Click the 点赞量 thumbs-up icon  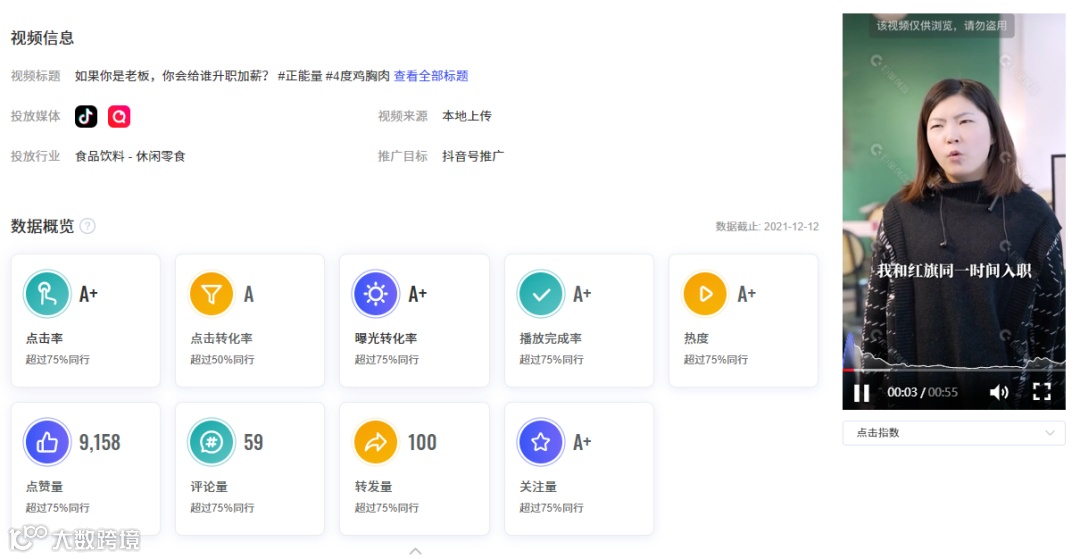(x=48, y=442)
